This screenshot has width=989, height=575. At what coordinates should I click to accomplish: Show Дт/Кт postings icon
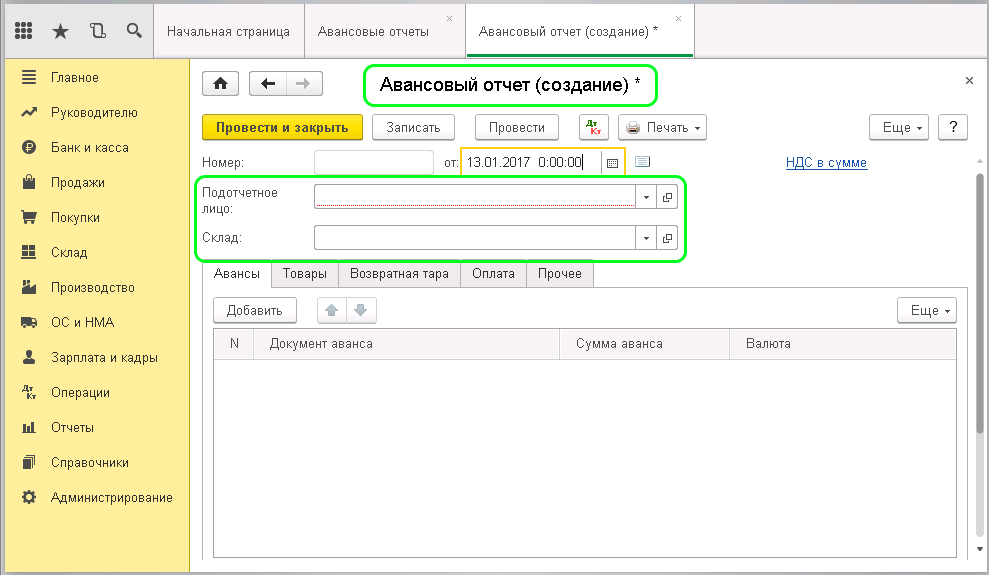(x=594, y=127)
